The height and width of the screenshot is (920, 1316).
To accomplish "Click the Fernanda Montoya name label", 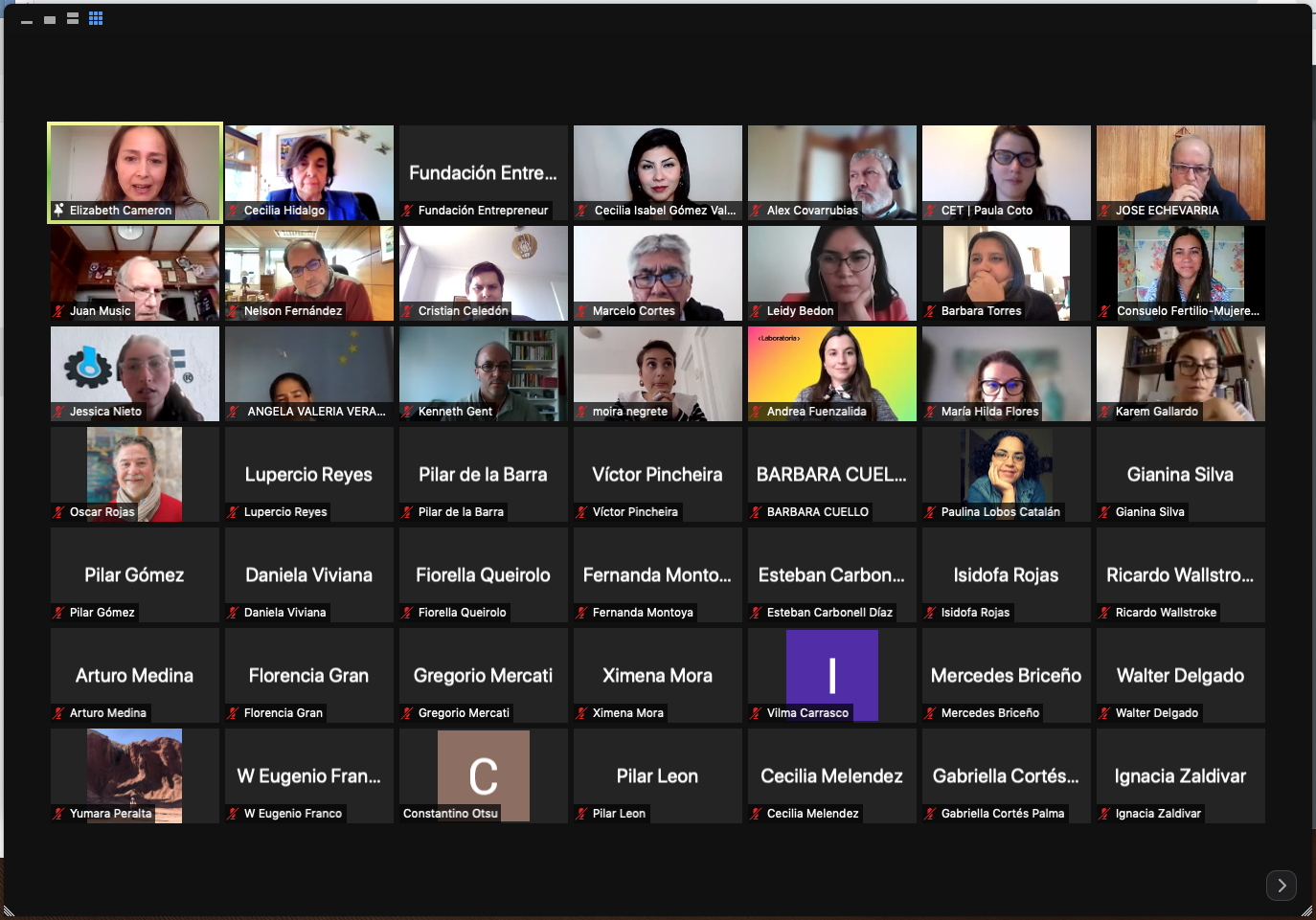I will [x=643, y=613].
